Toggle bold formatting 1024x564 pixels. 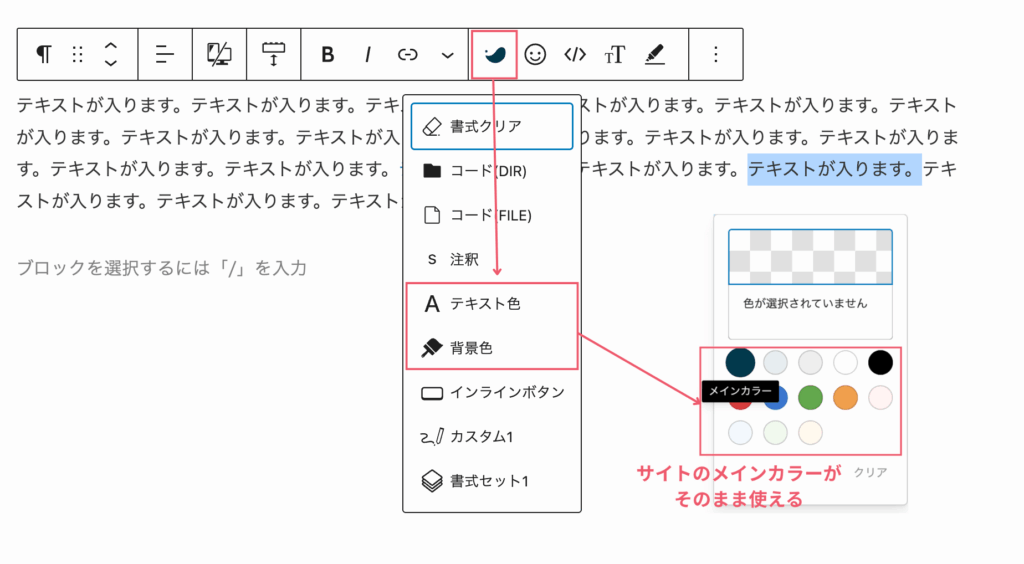(328, 54)
